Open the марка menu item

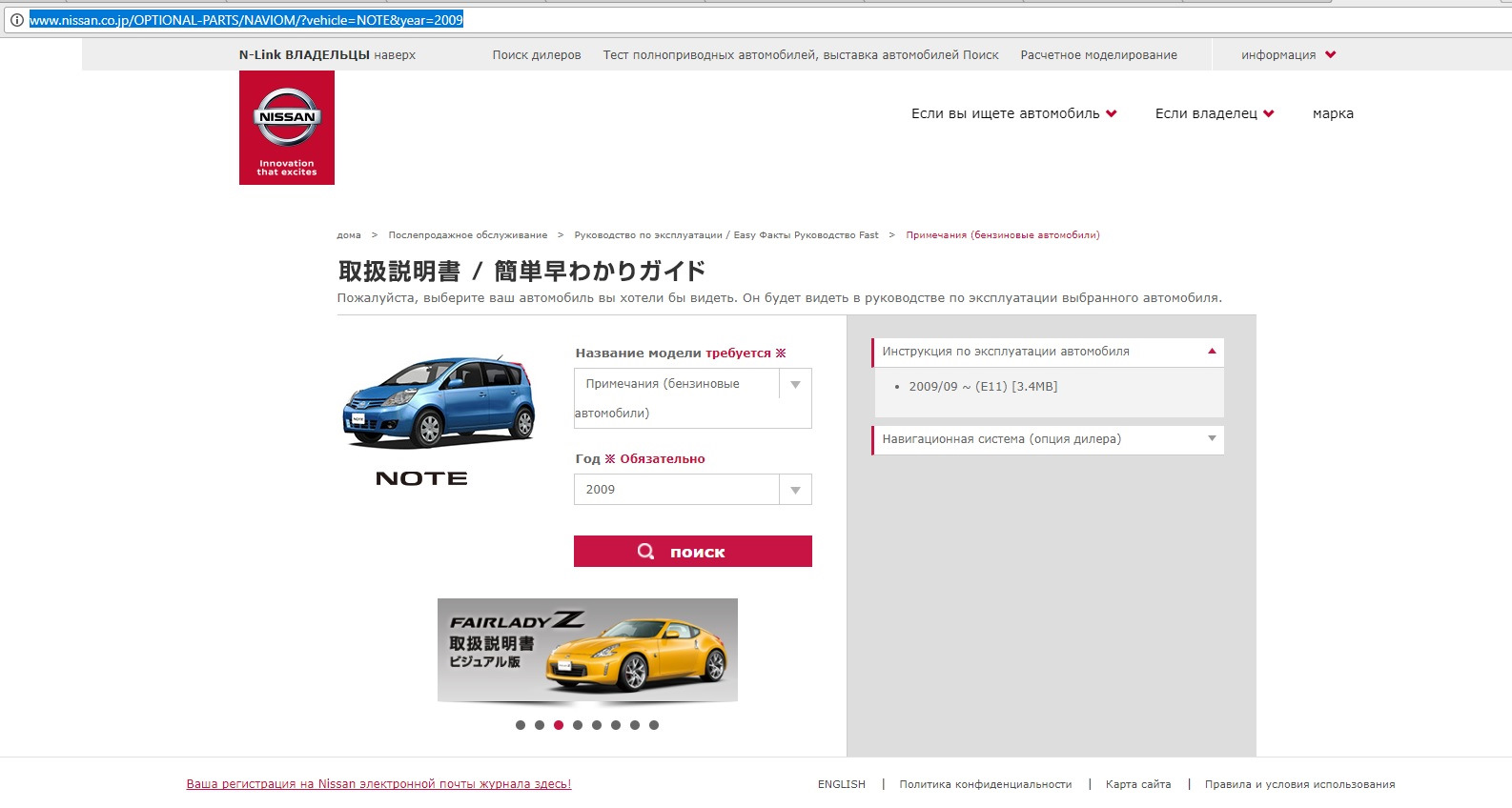1333,113
